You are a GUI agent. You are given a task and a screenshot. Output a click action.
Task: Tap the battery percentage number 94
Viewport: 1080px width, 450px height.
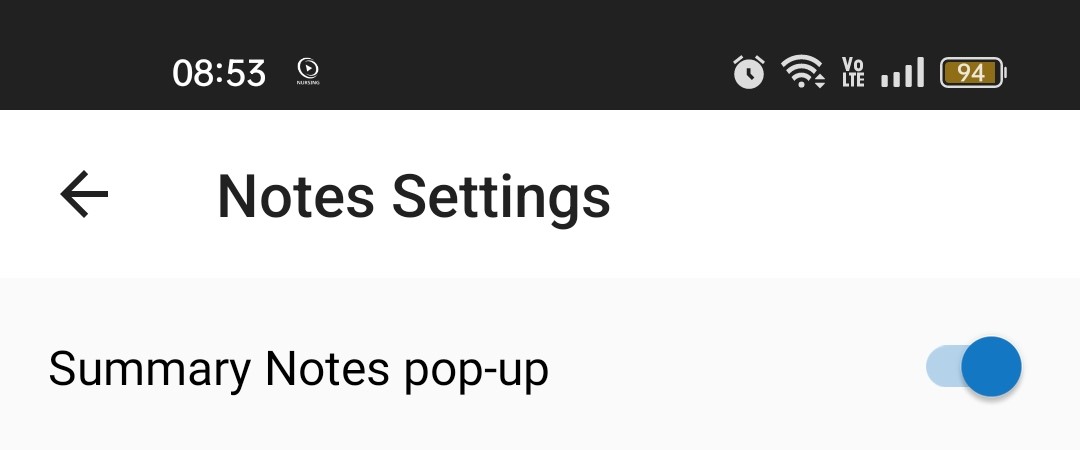click(970, 72)
